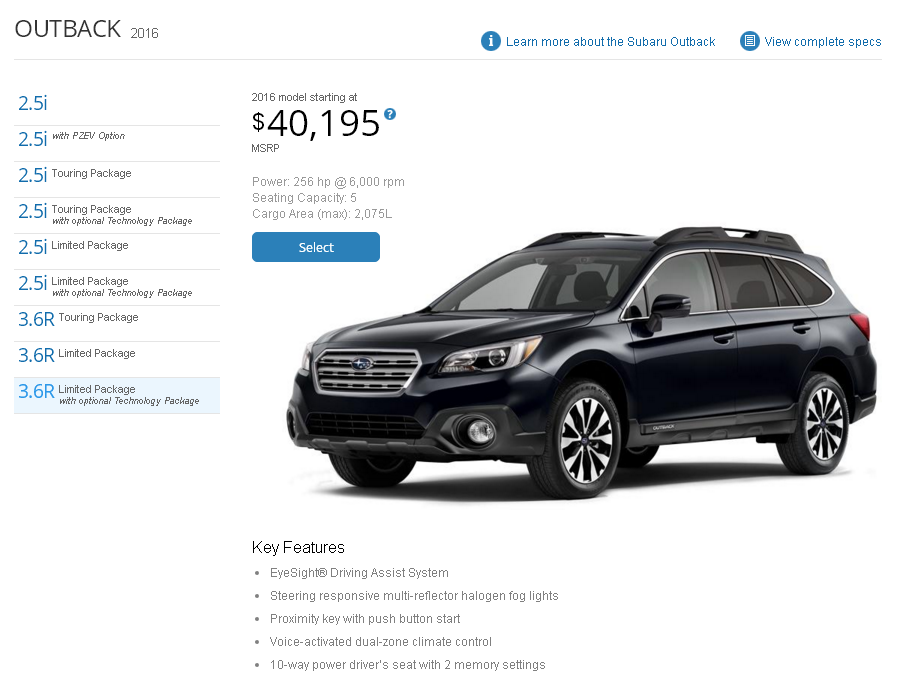908x689 pixels.
Task: Click the MSRP question mark help icon
Action: coord(390,114)
